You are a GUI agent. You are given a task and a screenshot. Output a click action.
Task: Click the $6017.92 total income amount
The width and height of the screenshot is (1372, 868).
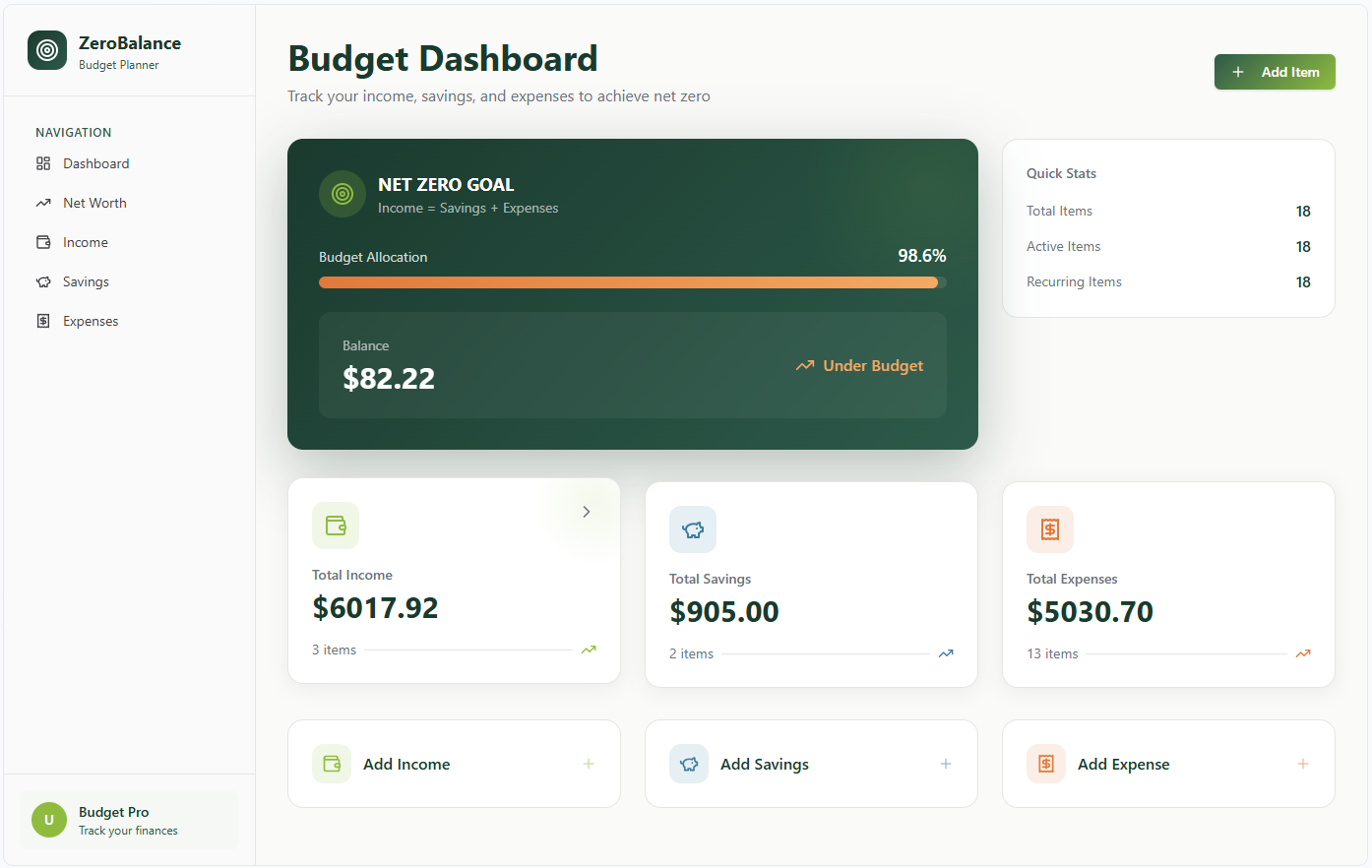(x=375, y=608)
